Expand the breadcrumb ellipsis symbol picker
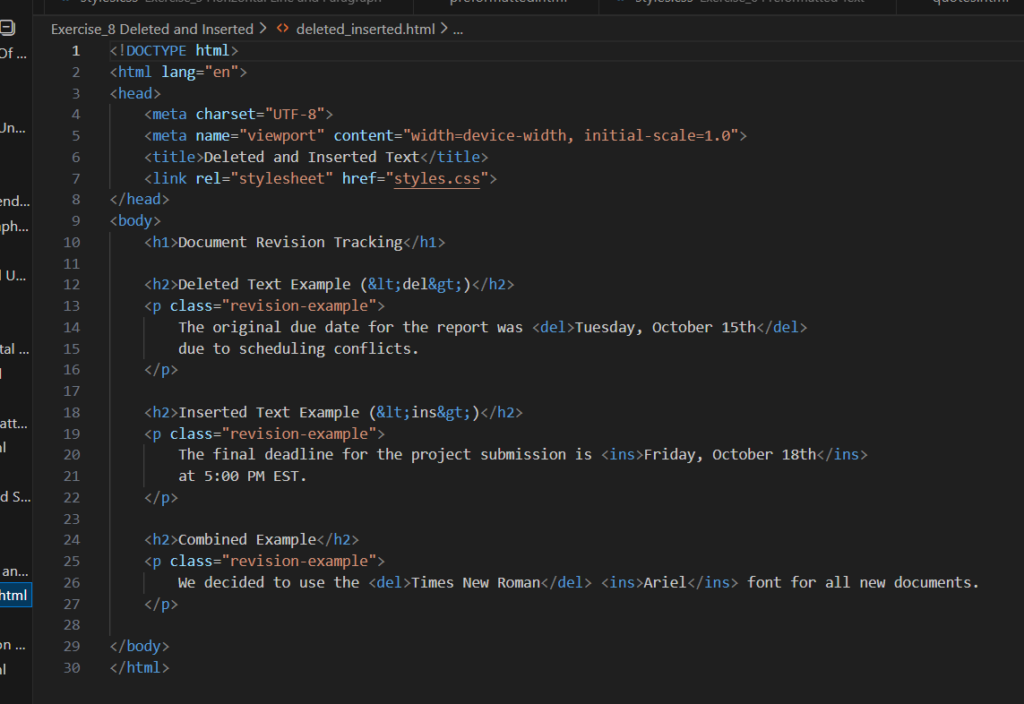 (x=458, y=29)
